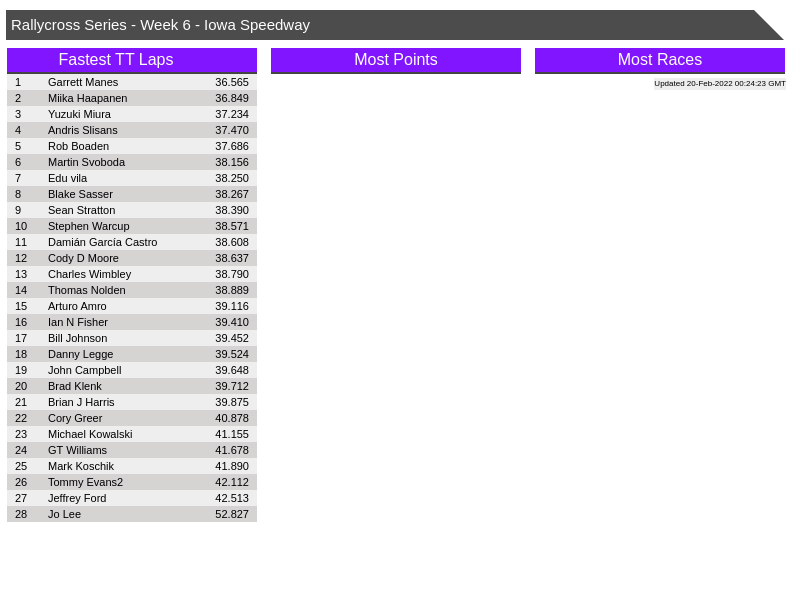Open Tommy Evans2 driver entry
Image resolution: width=800 pixels, height=600 pixels.
85,482
